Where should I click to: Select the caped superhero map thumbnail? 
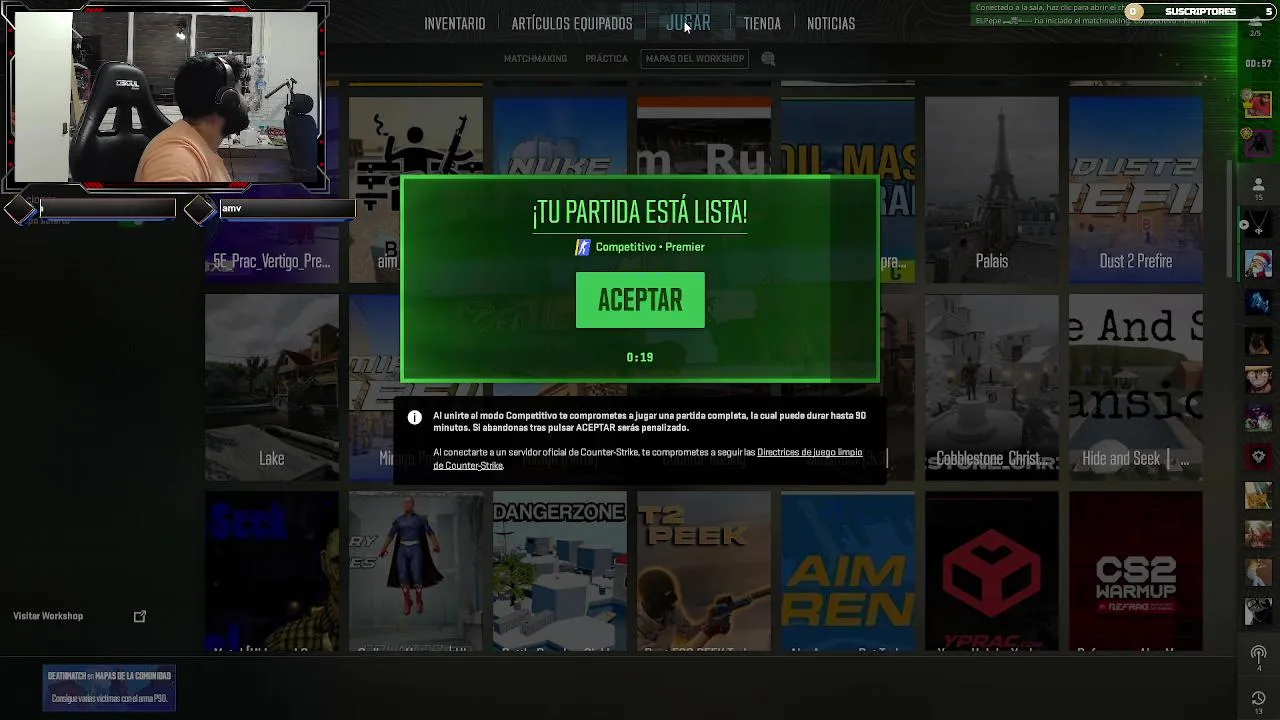(416, 571)
